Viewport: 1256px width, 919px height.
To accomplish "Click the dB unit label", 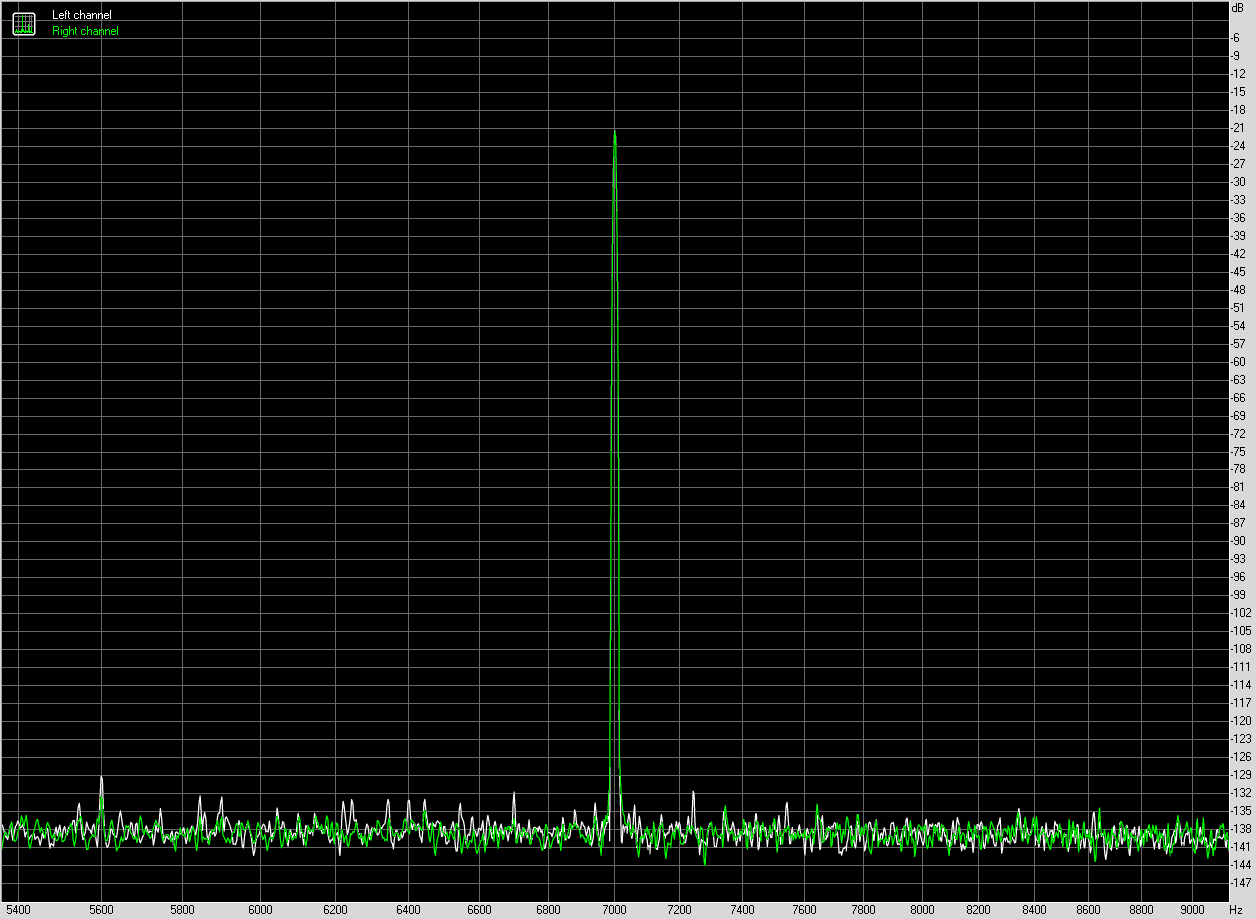I will point(1238,8).
